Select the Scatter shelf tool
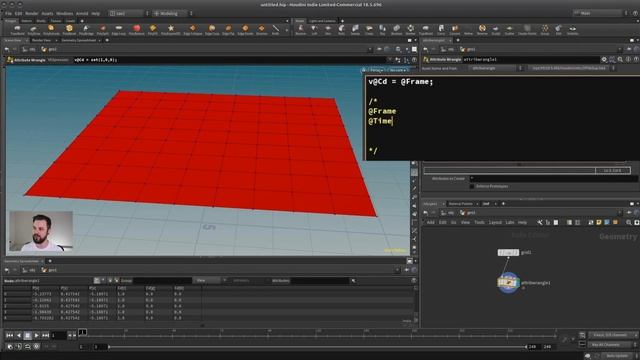 tap(509, 29)
